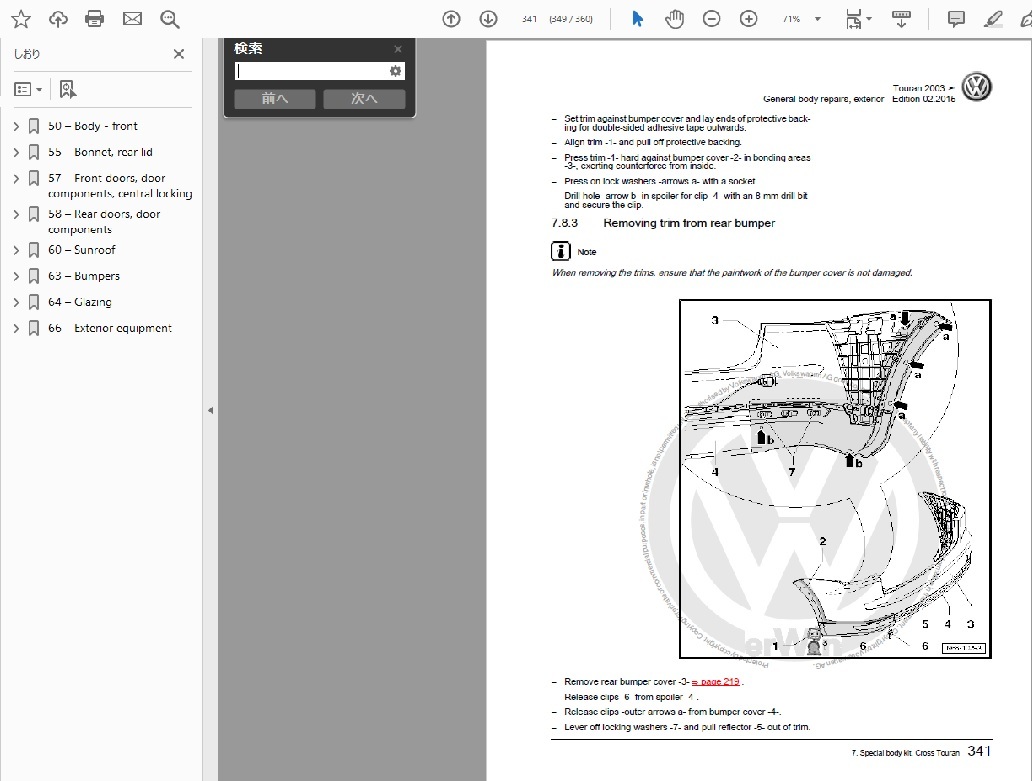The width and height of the screenshot is (1032, 781).
Task: Expand the 58 Rear doors bookmark
Action: (x=16, y=214)
